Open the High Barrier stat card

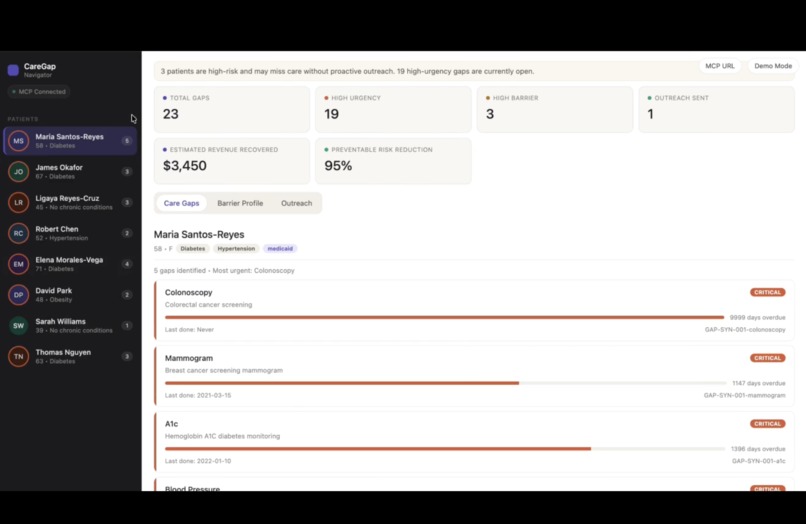click(555, 109)
